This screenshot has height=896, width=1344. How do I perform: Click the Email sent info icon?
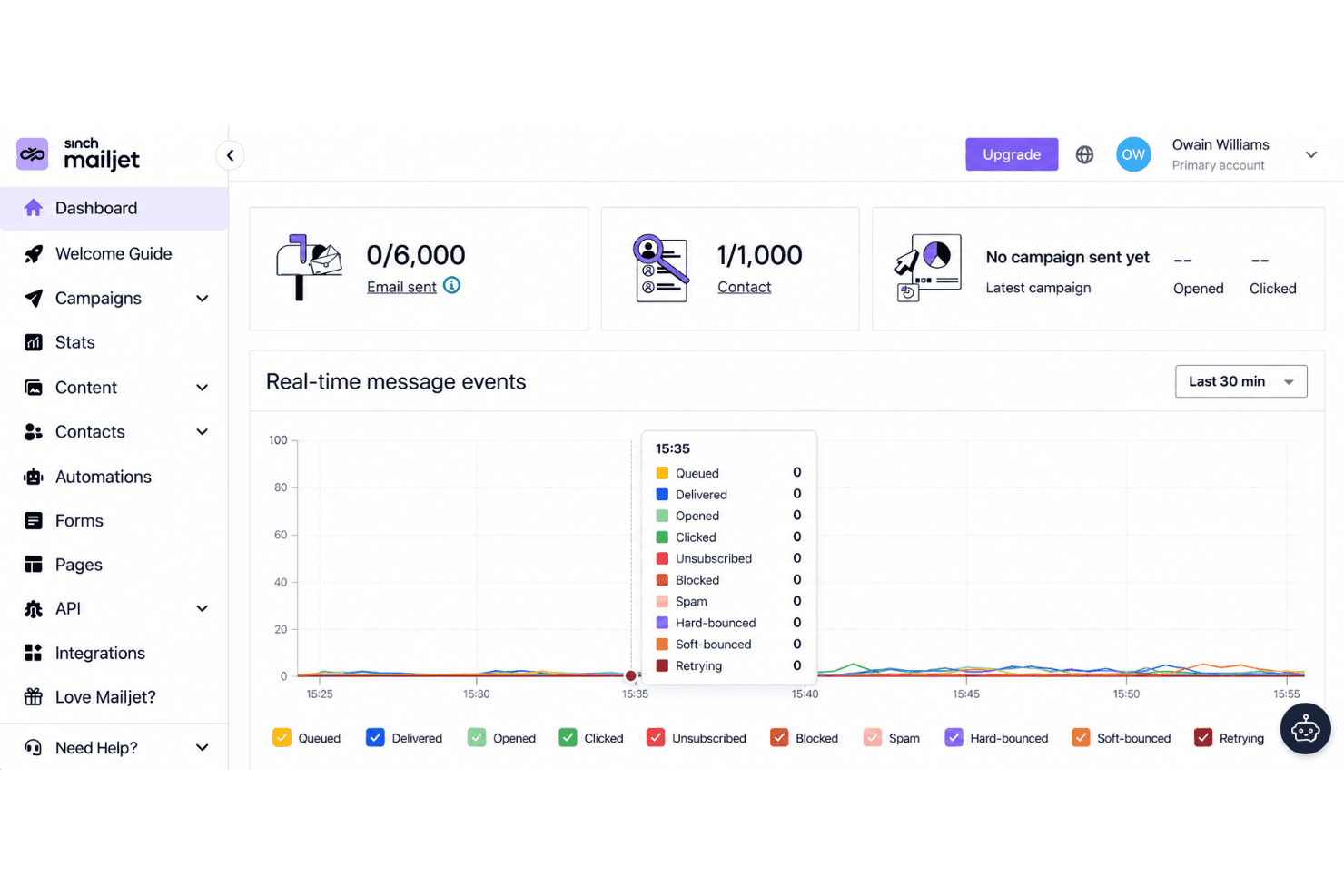(451, 285)
